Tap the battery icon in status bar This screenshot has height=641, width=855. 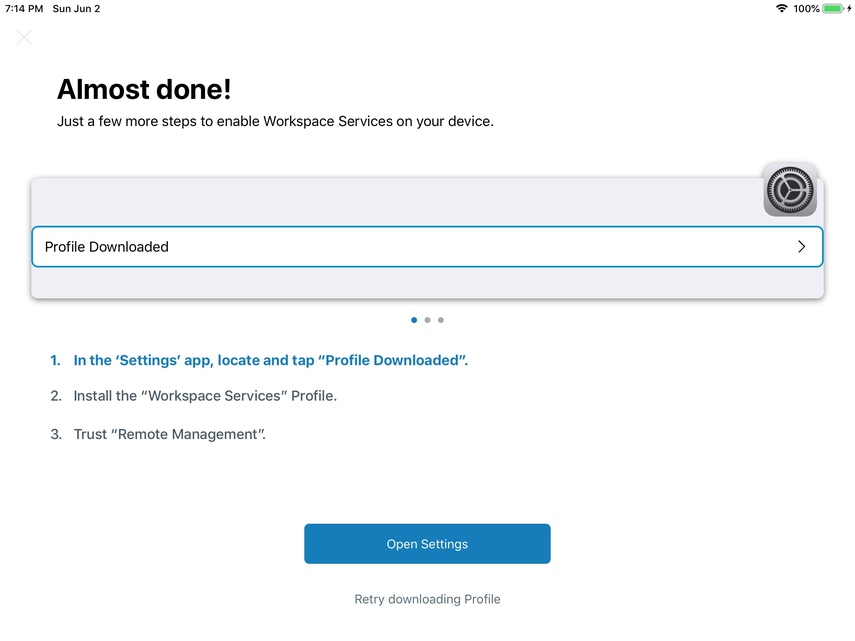(833, 9)
